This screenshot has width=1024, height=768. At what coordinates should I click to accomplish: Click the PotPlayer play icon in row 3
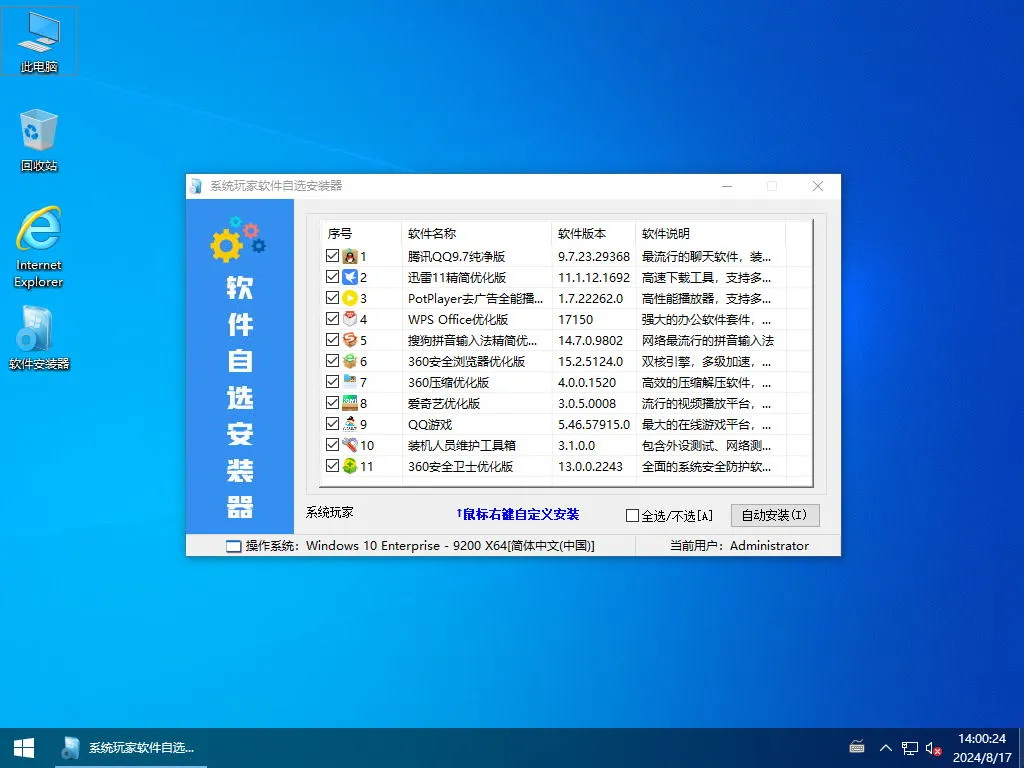[352, 298]
